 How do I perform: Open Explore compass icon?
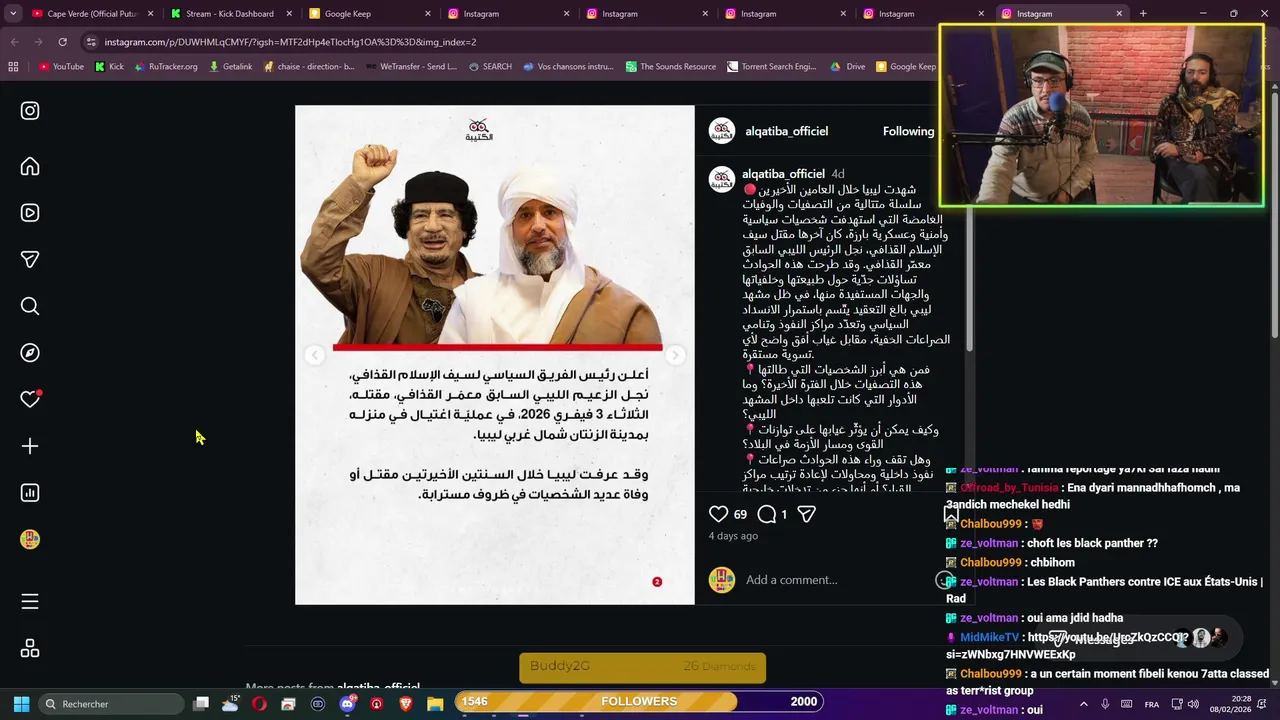pyautogui.click(x=30, y=353)
